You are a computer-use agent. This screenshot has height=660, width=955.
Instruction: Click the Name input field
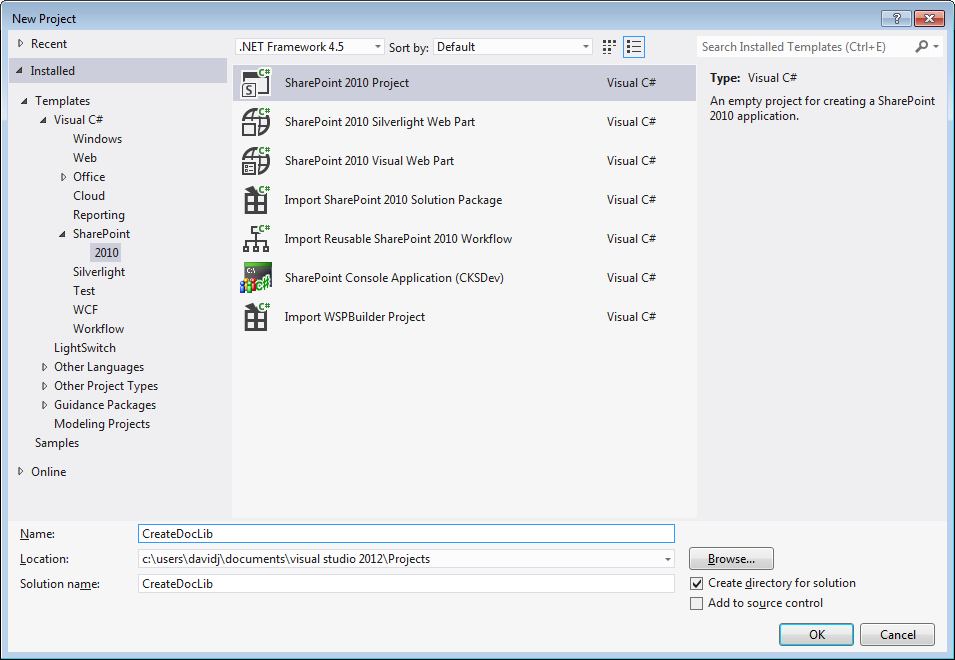pyautogui.click(x=406, y=533)
